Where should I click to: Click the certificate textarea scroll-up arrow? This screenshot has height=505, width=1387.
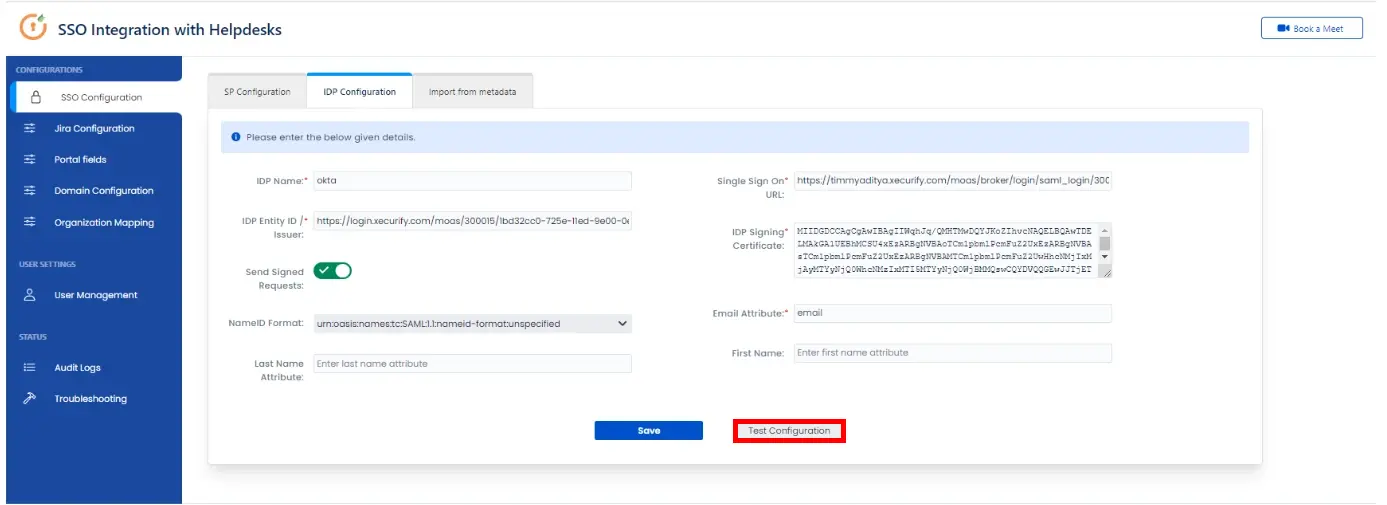pyautogui.click(x=1105, y=230)
